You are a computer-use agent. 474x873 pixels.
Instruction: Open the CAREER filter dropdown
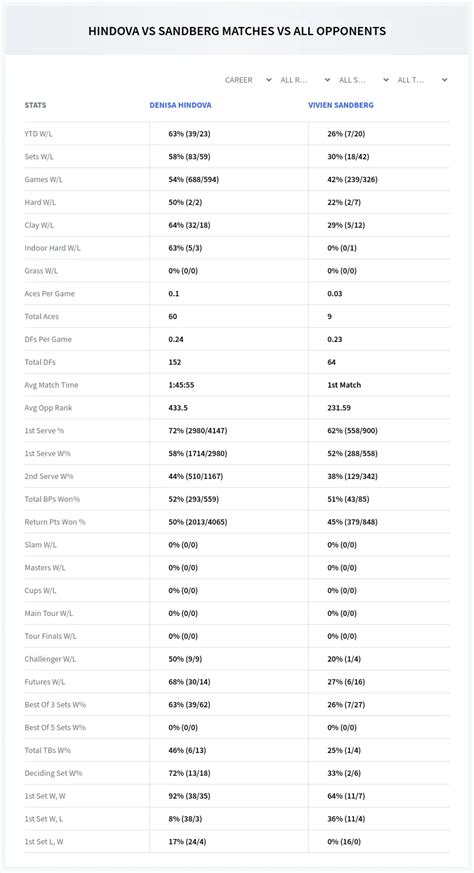point(248,80)
